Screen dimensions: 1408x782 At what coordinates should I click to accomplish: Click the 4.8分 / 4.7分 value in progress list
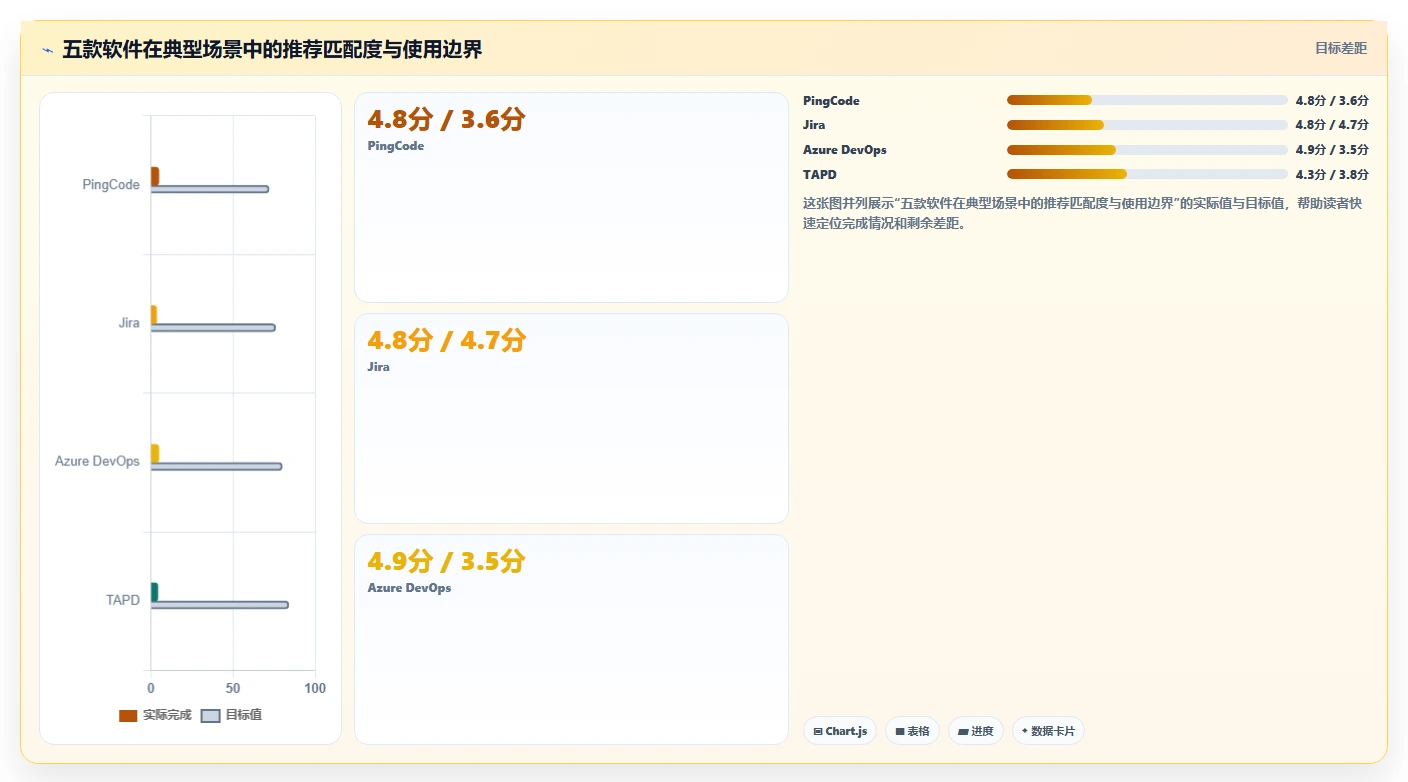tap(1332, 125)
